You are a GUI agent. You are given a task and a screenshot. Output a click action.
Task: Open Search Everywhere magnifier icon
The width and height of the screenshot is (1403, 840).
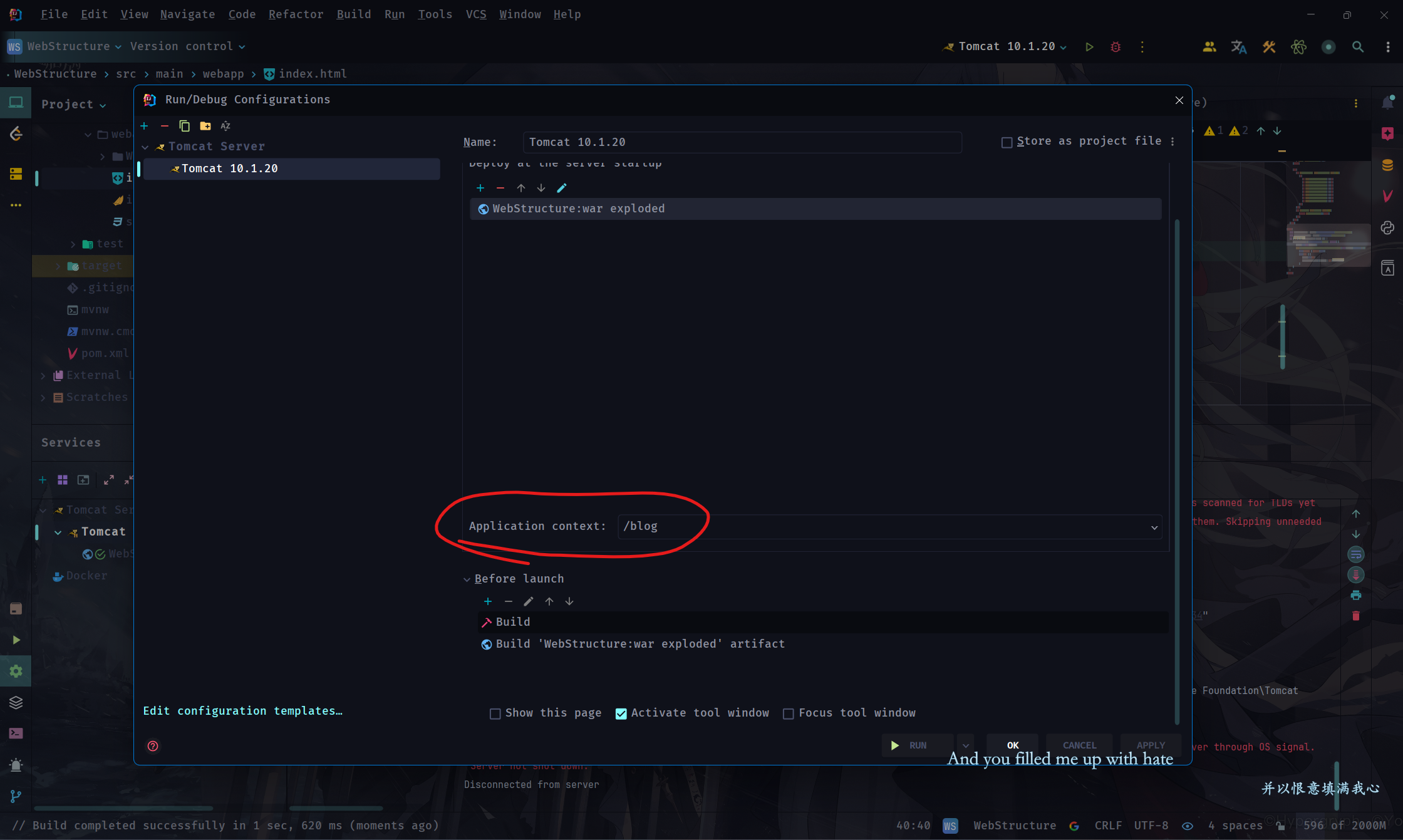tap(1357, 46)
